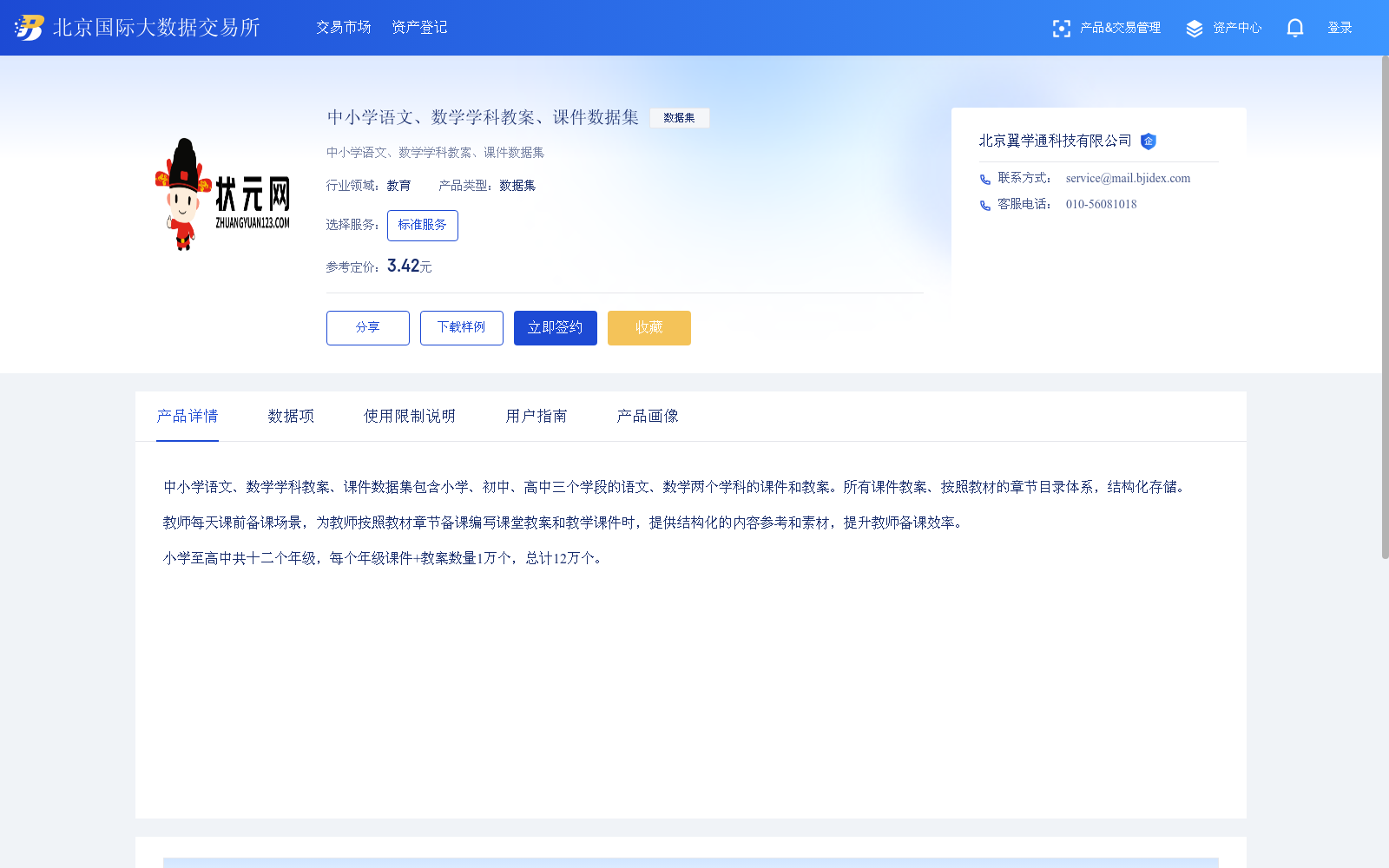Click the 行业领域 value 教育
Image resolution: width=1389 pixels, height=868 pixels.
pos(399,186)
